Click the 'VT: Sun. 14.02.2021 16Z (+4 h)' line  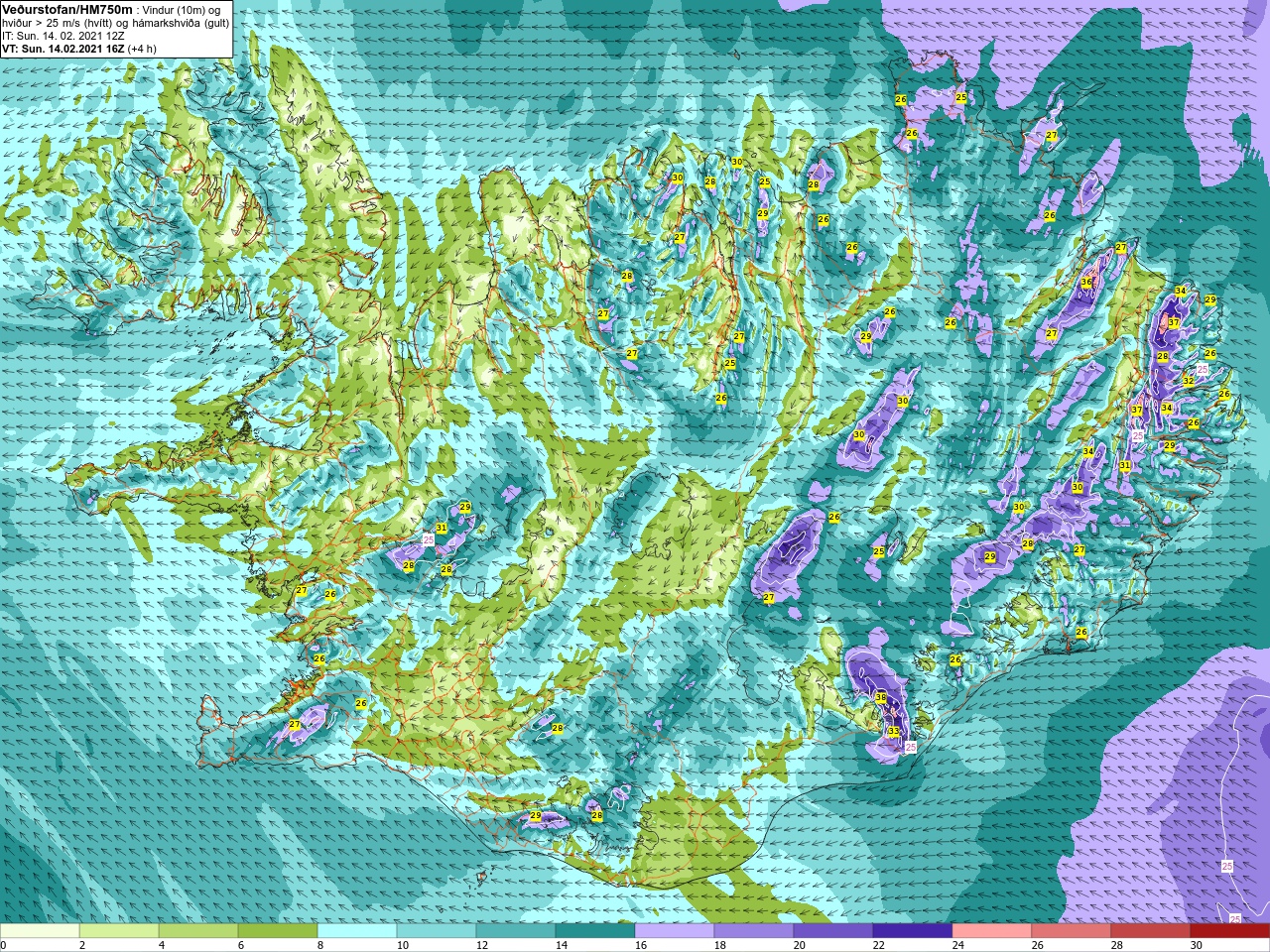[78, 49]
